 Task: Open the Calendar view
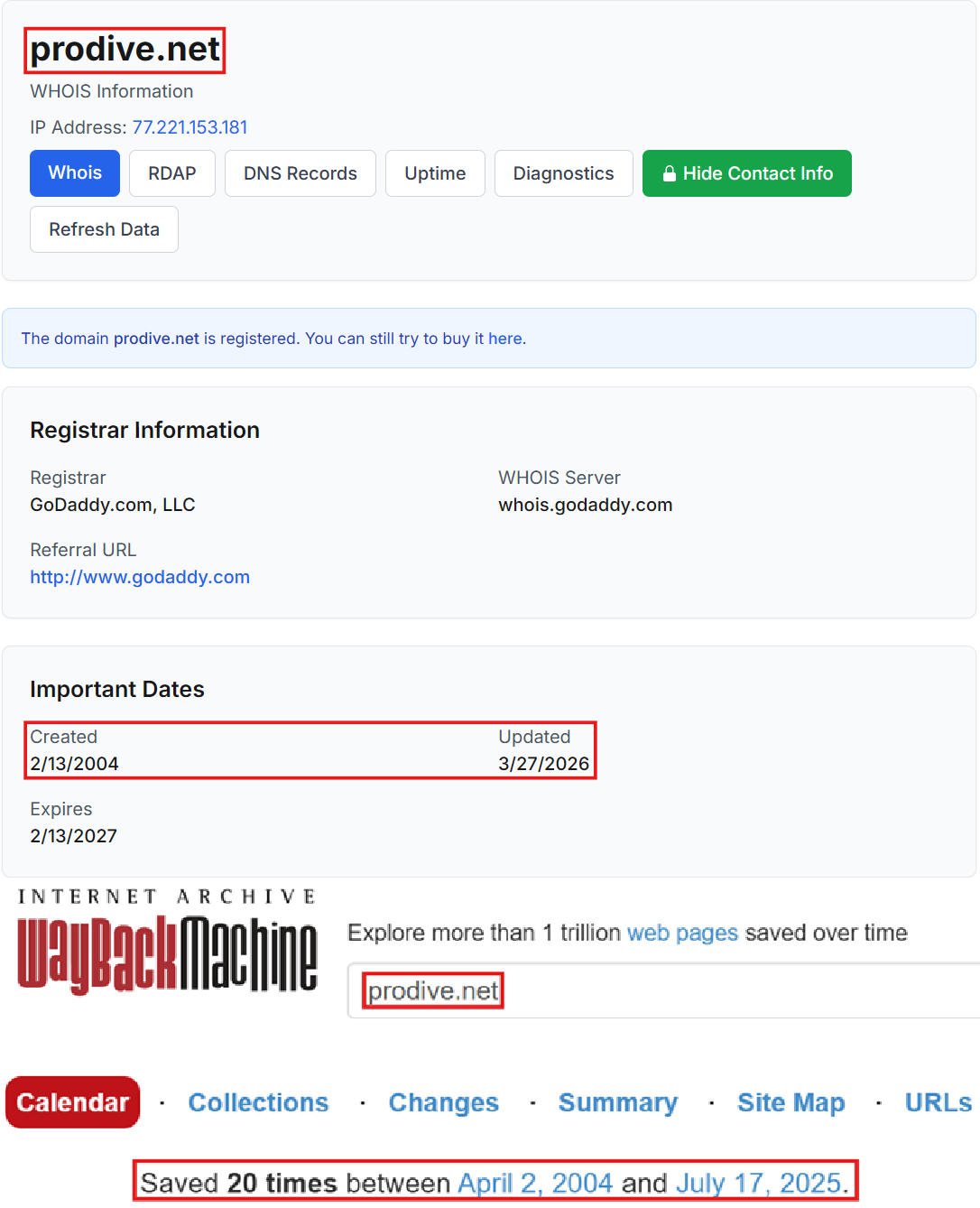72,1102
